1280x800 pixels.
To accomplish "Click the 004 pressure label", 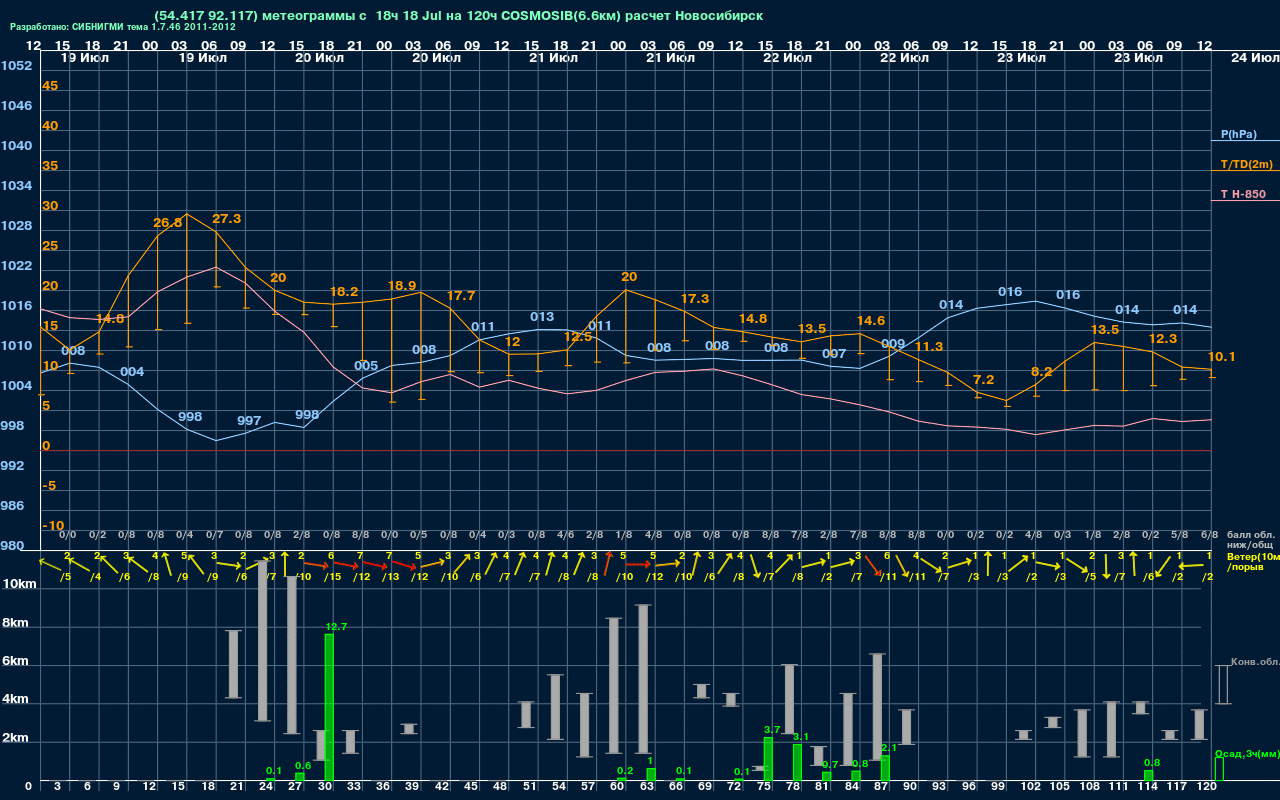I will click(x=132, y=371).
